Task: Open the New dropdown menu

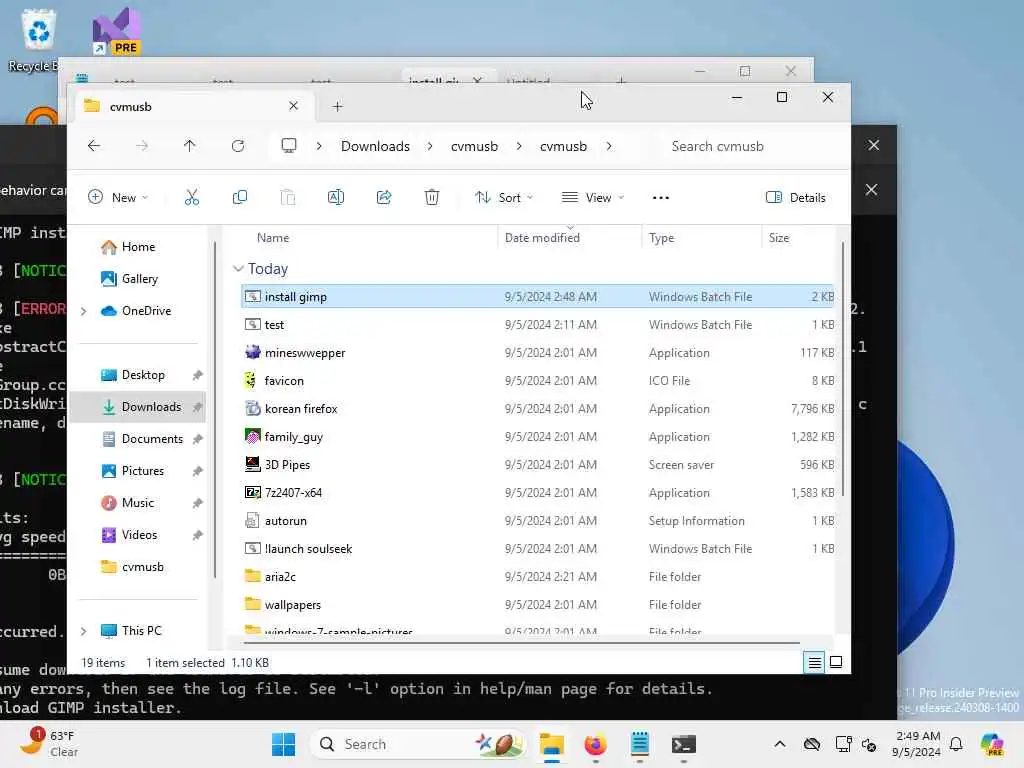Action: tap(118, 197)
